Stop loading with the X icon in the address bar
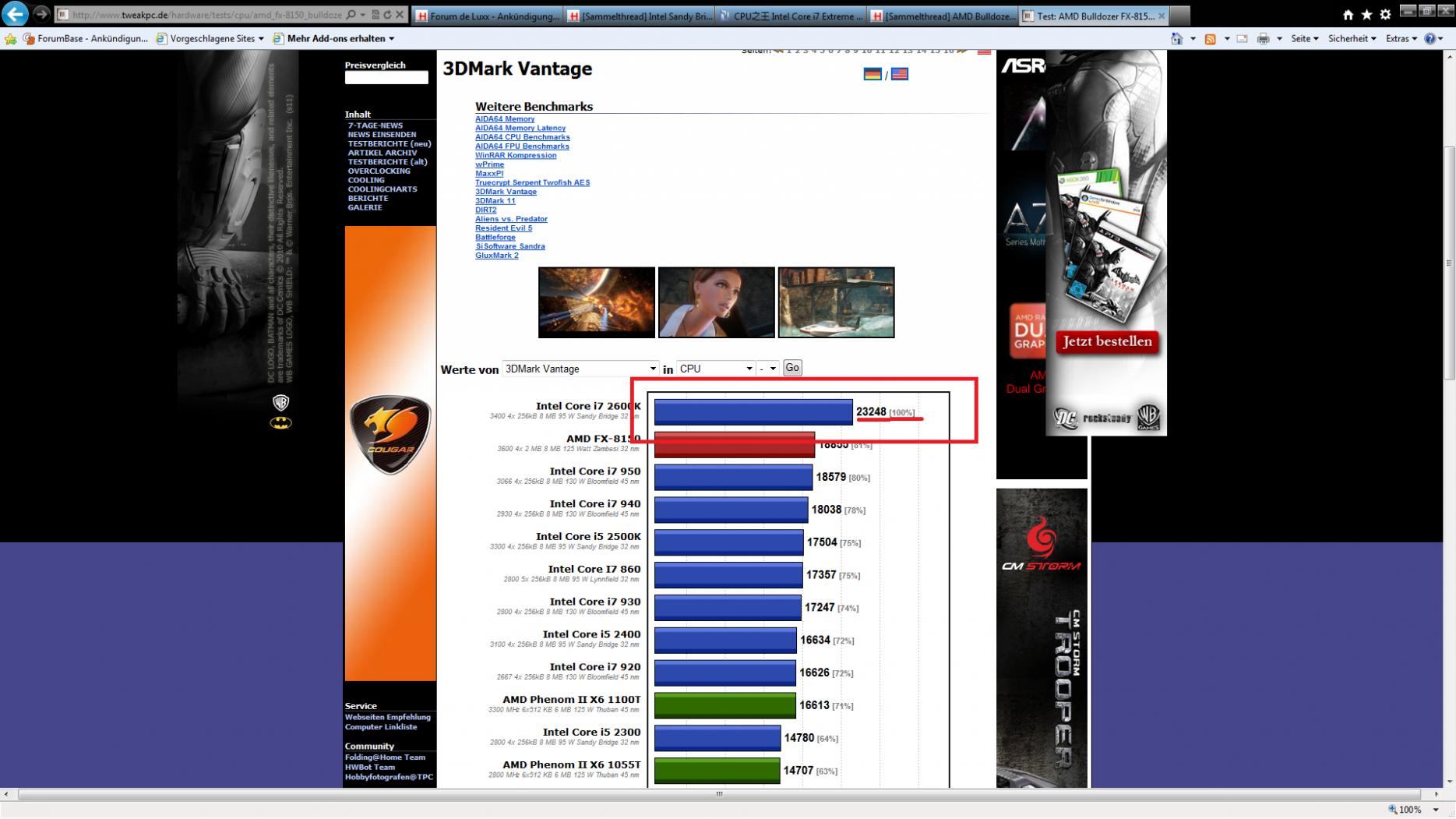The image size is (1456, 819). (400, 15)
